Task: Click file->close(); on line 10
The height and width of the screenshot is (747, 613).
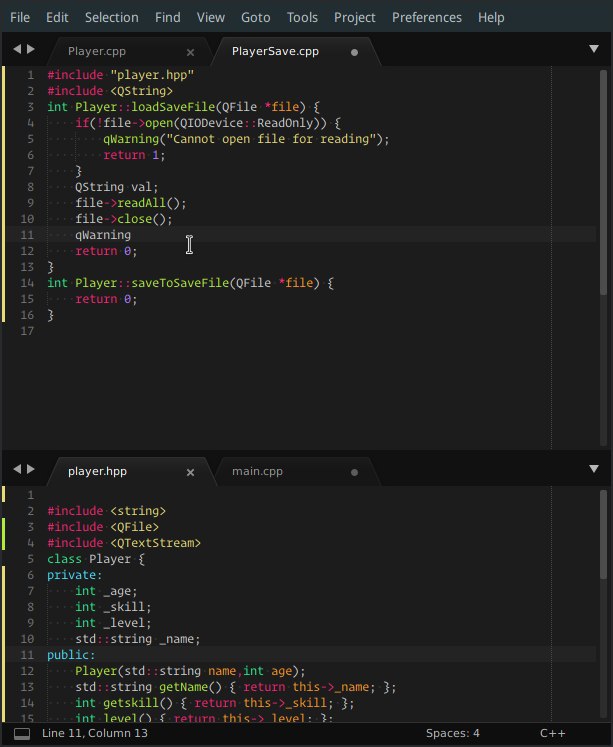Action: 124,219
